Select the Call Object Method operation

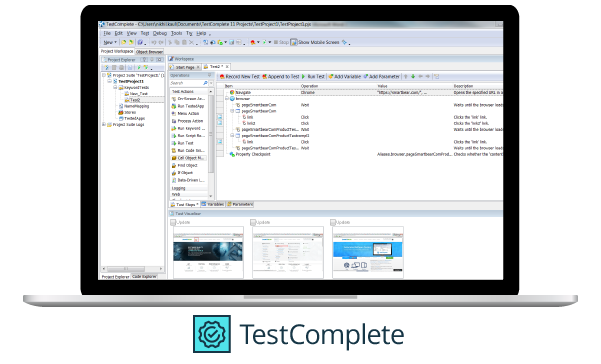tap(189, 158)
